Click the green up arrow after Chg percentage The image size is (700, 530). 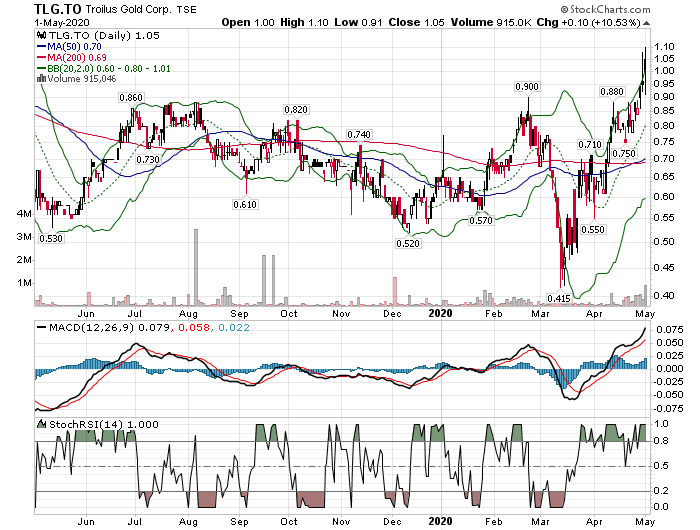647,23
